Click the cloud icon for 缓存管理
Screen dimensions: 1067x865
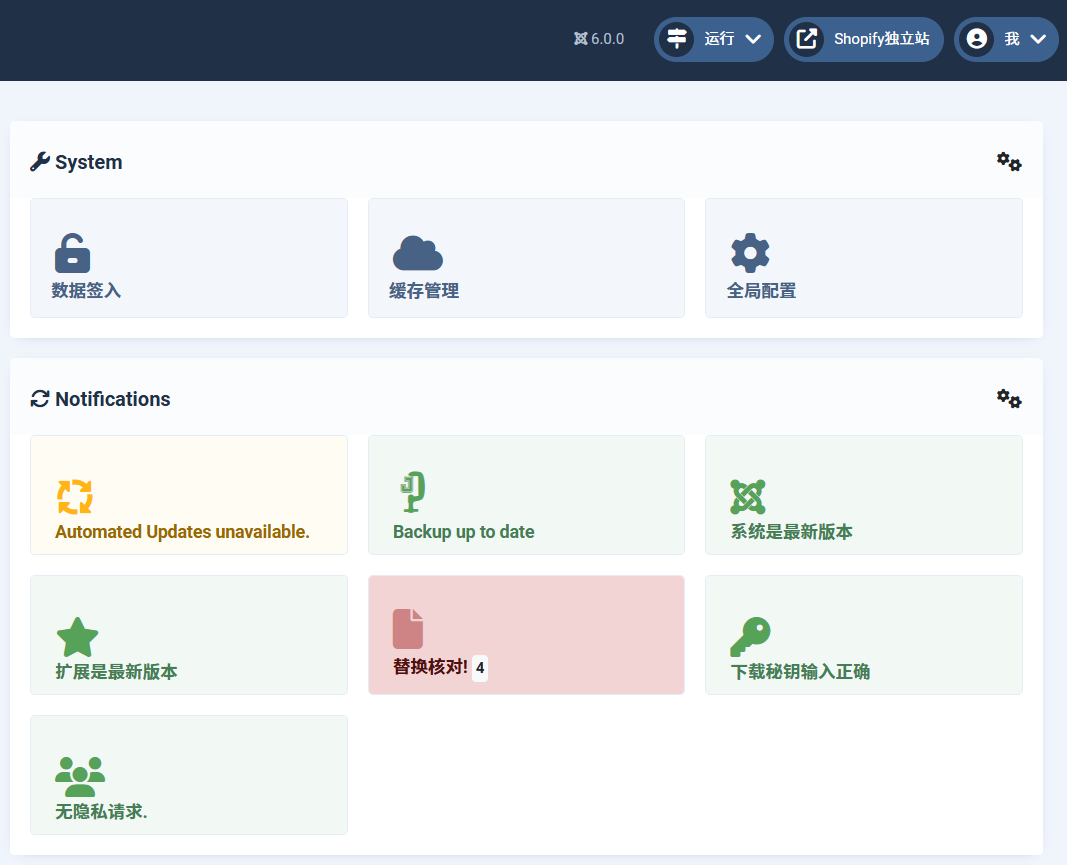click(417, 253)
